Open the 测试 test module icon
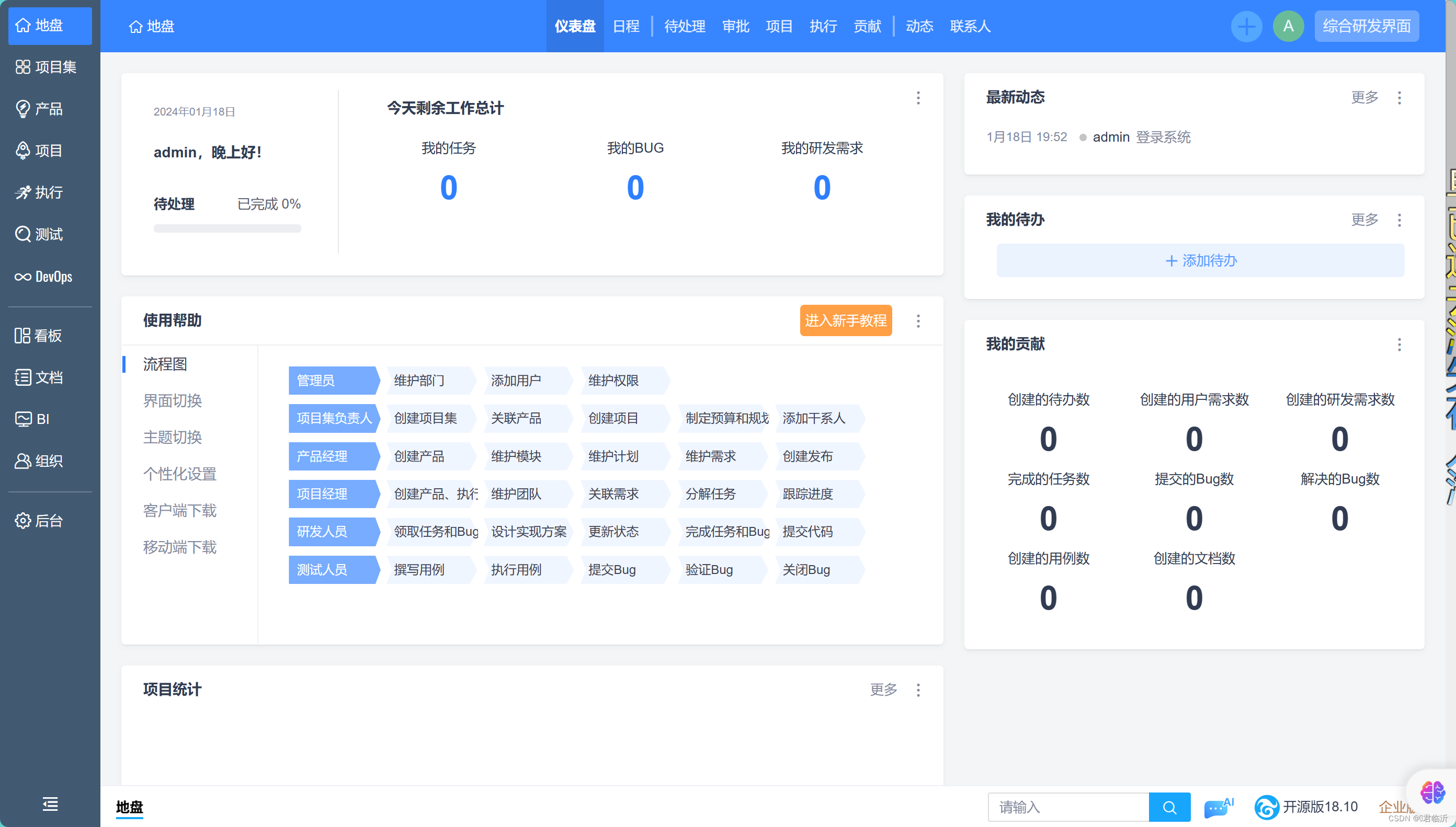Screen dimensions: 1456x827 tap(24, 234)
